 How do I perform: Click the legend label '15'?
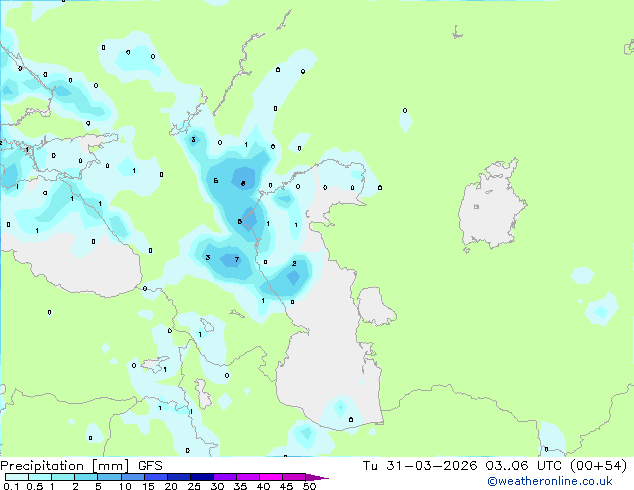(x=148, y=486)
